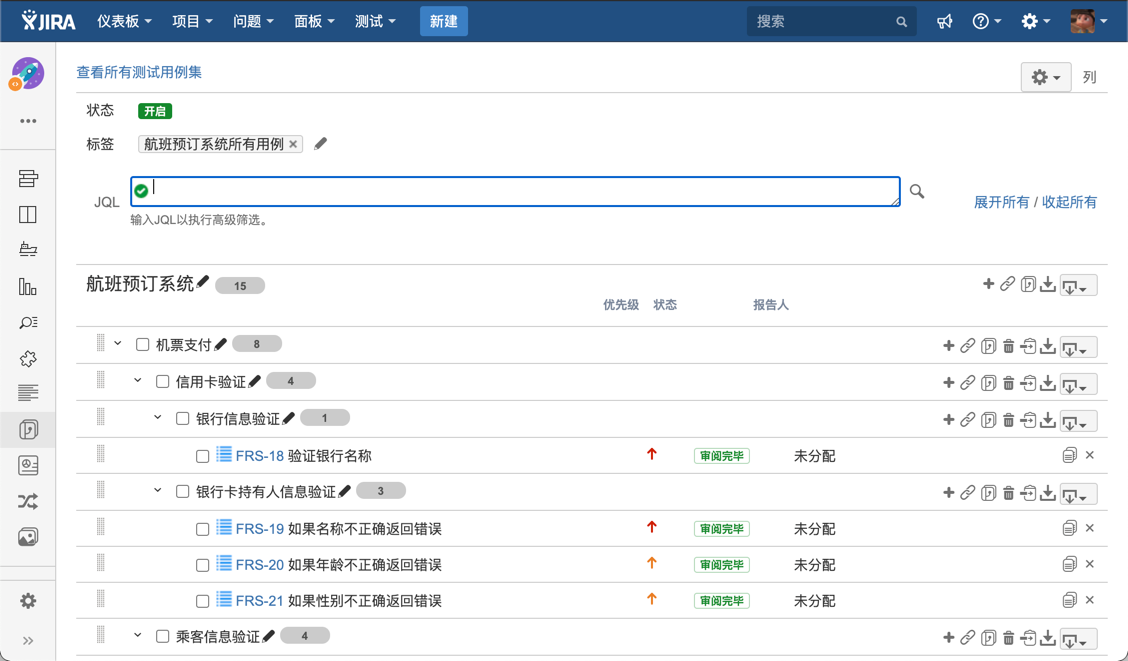
Task: Click the copy icon on FRS-18 row
Action: tap(1069, 456)
